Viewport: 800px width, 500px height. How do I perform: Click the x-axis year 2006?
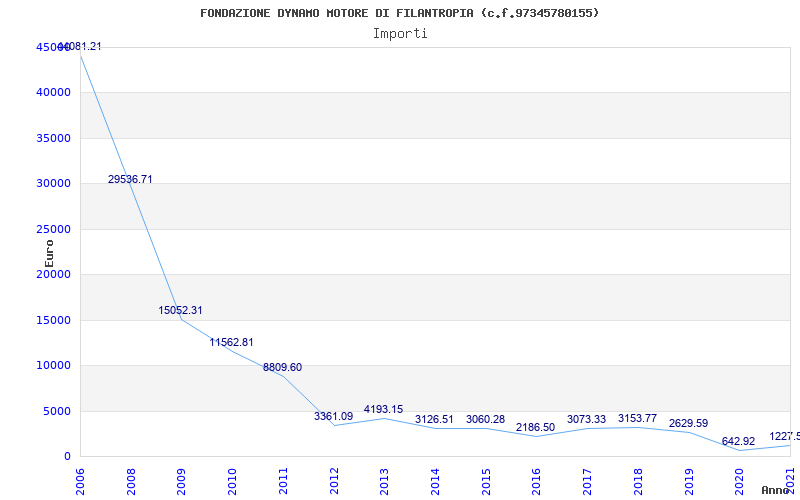80,481
